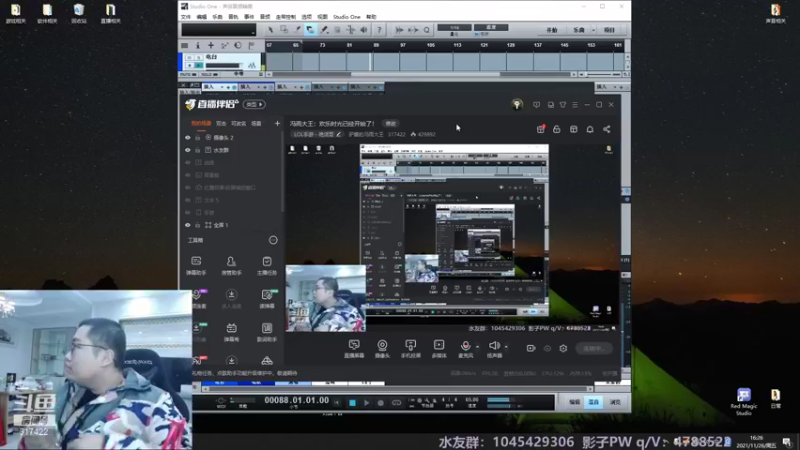This screenshot has width=800, height=450.
Task: Open the track inspector info icon
Action: [197, 45]
